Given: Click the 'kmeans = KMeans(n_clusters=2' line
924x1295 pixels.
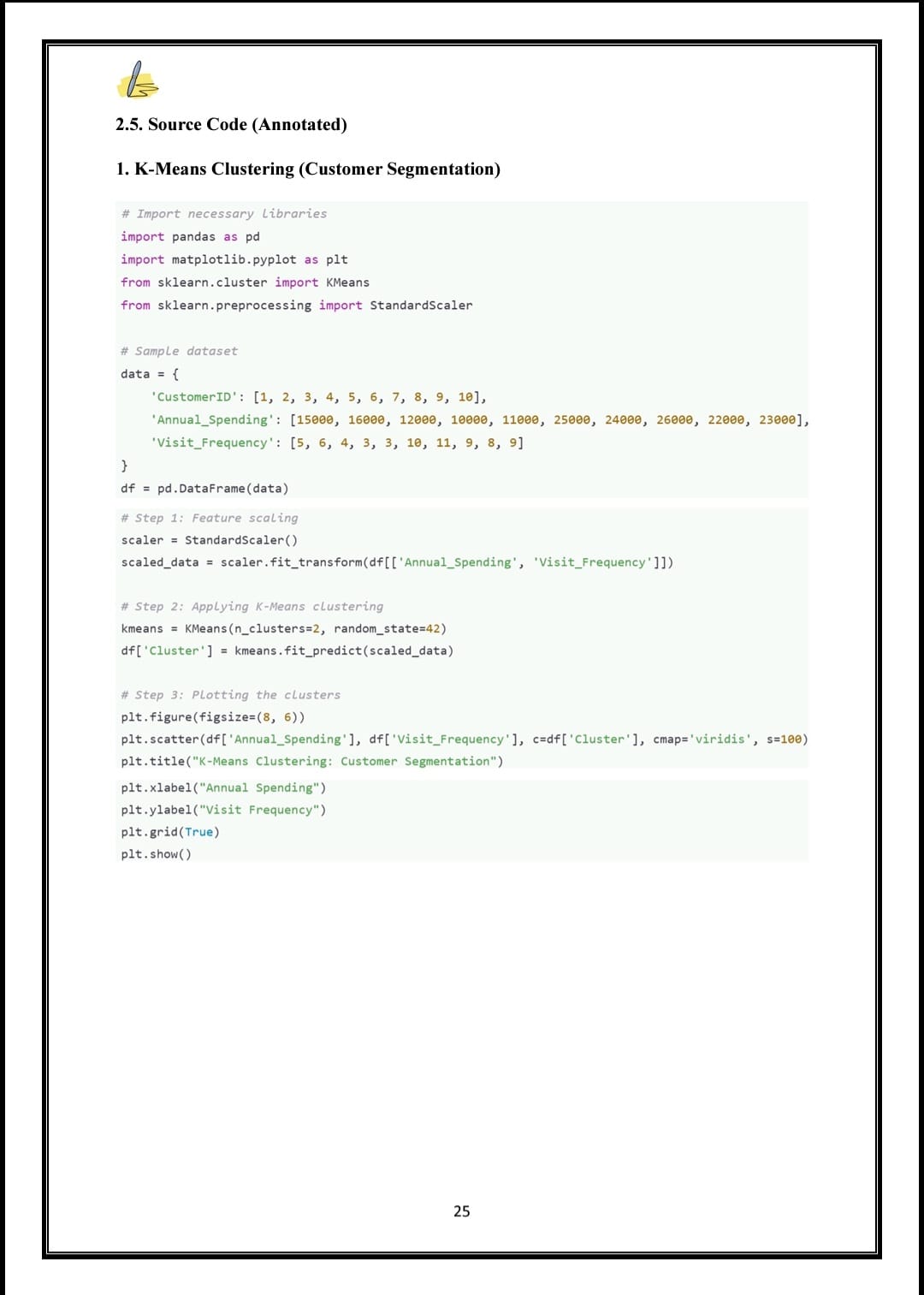Looking at the screenshot, I should pos(283,628).
